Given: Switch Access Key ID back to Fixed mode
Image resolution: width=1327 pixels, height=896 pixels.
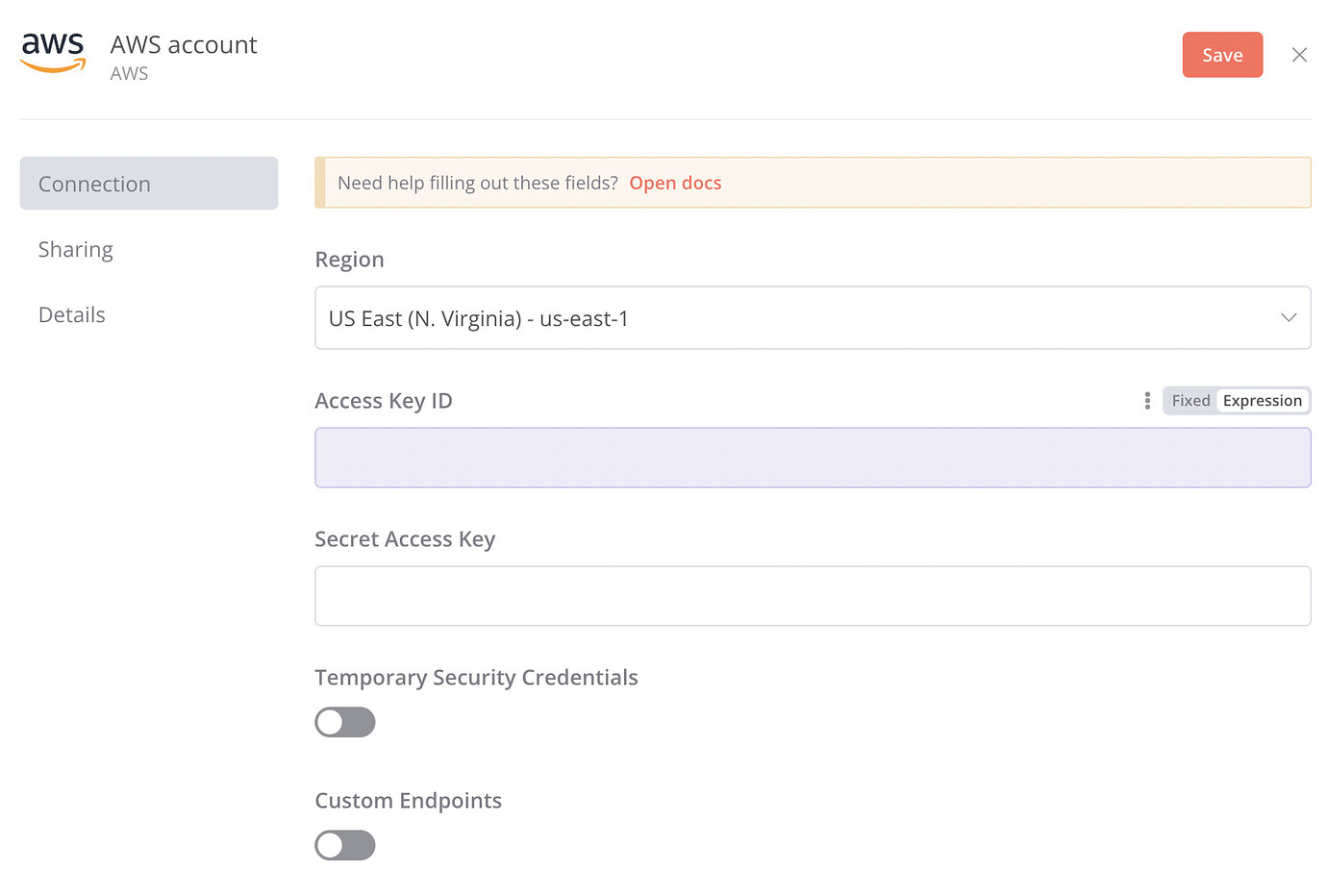Looking at the screenshot, I should tap(1189, 400).
